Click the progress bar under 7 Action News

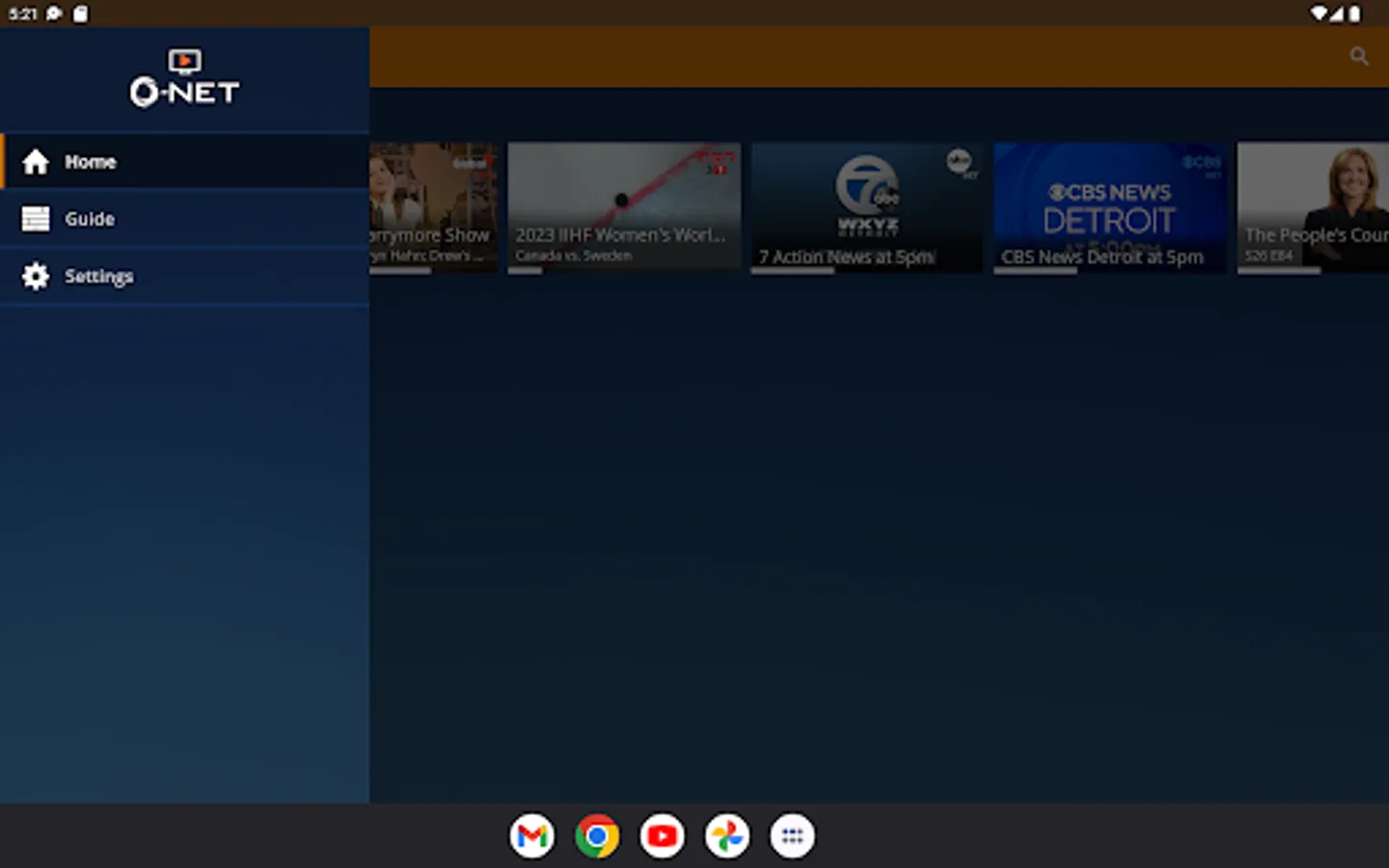(x=793, y=271)
